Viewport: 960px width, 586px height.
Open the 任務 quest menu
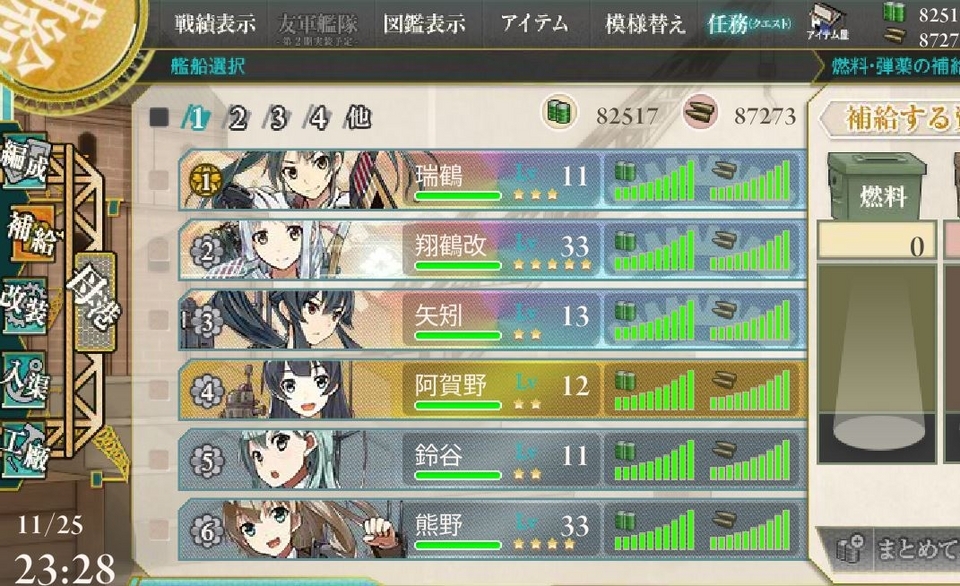tap(749, 24)
